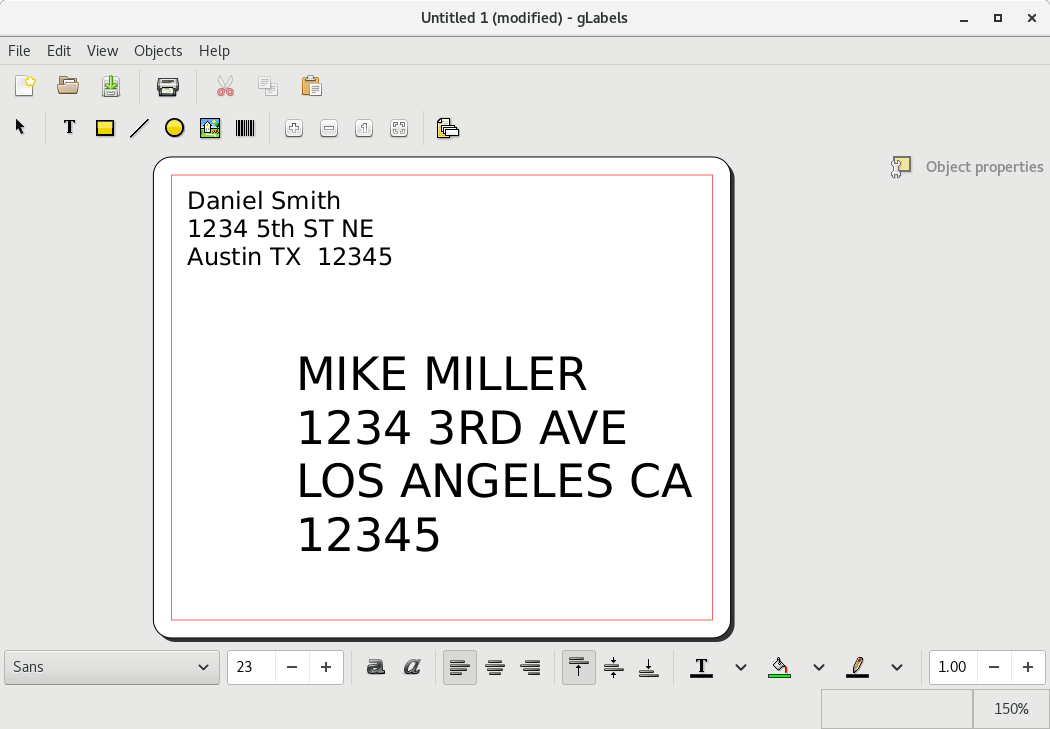Select the Barcode tool
This screenshot has height=729, width=1050.
tap(245, 128)
